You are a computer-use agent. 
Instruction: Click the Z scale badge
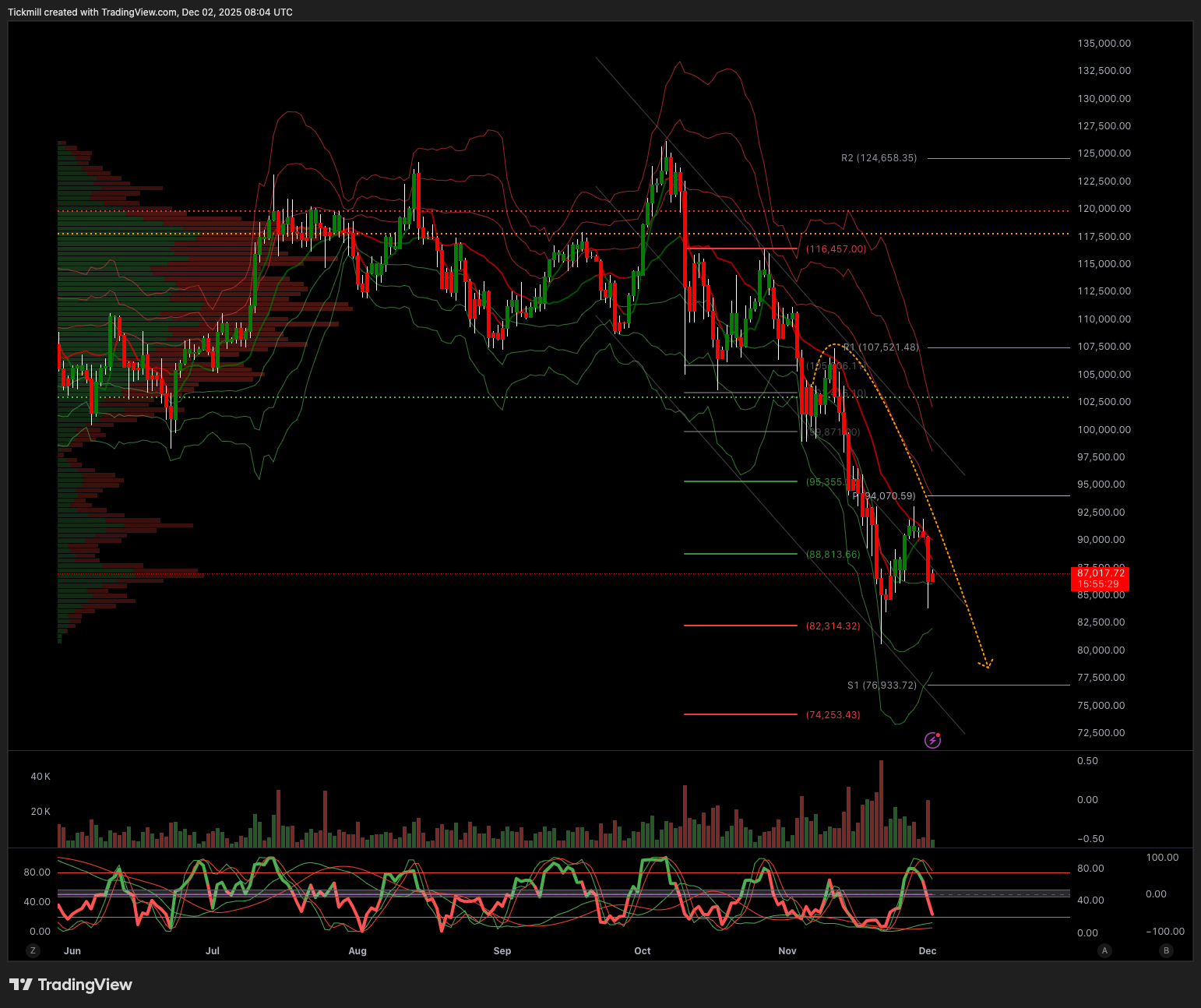[x=33, y=950]
